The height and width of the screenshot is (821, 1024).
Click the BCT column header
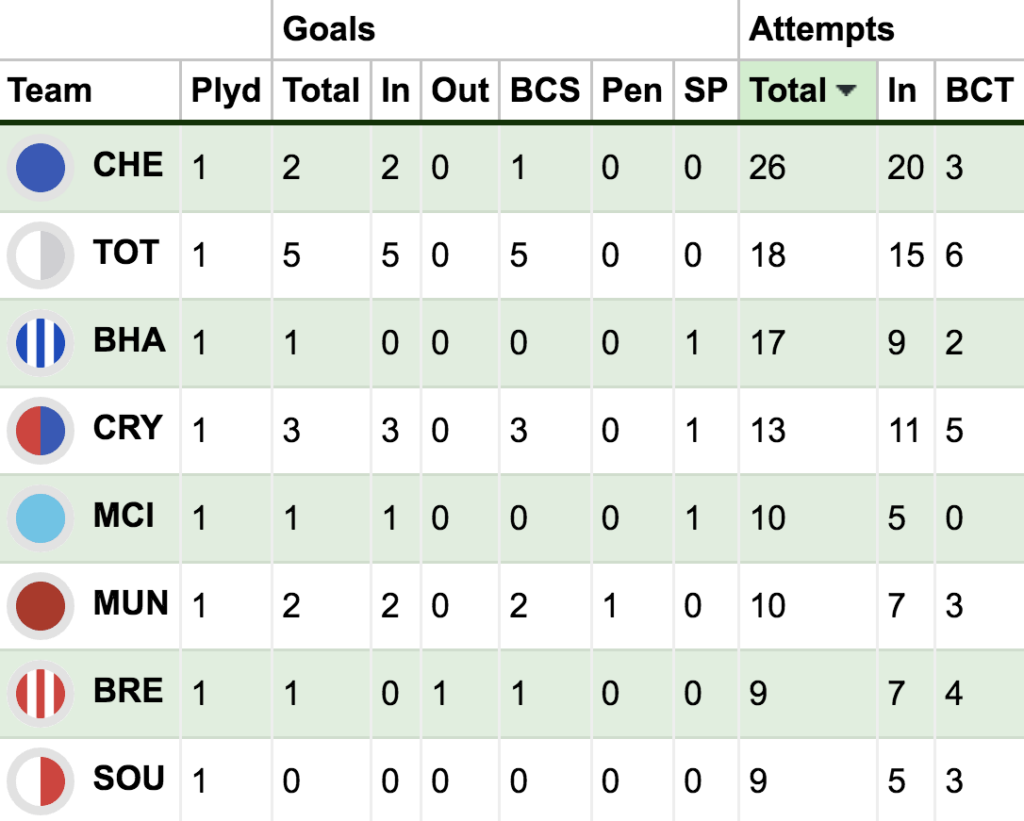[x=978, y=91]
